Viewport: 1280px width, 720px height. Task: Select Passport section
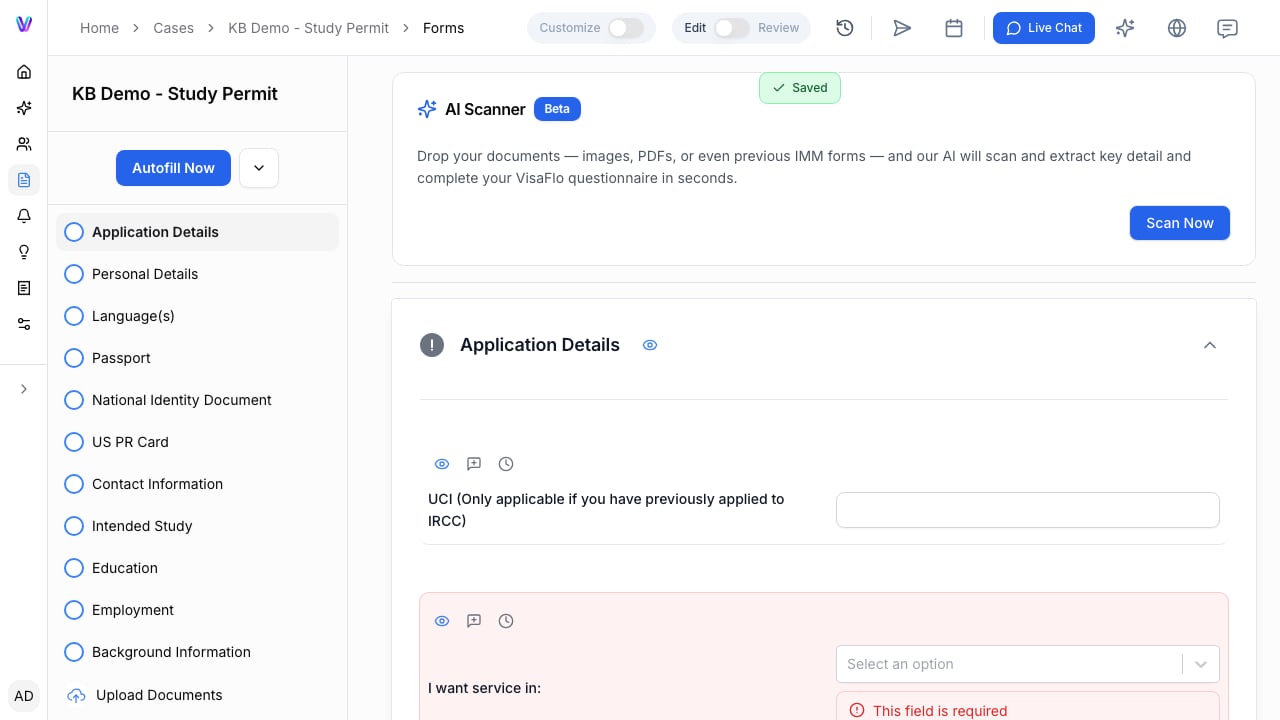198,358
